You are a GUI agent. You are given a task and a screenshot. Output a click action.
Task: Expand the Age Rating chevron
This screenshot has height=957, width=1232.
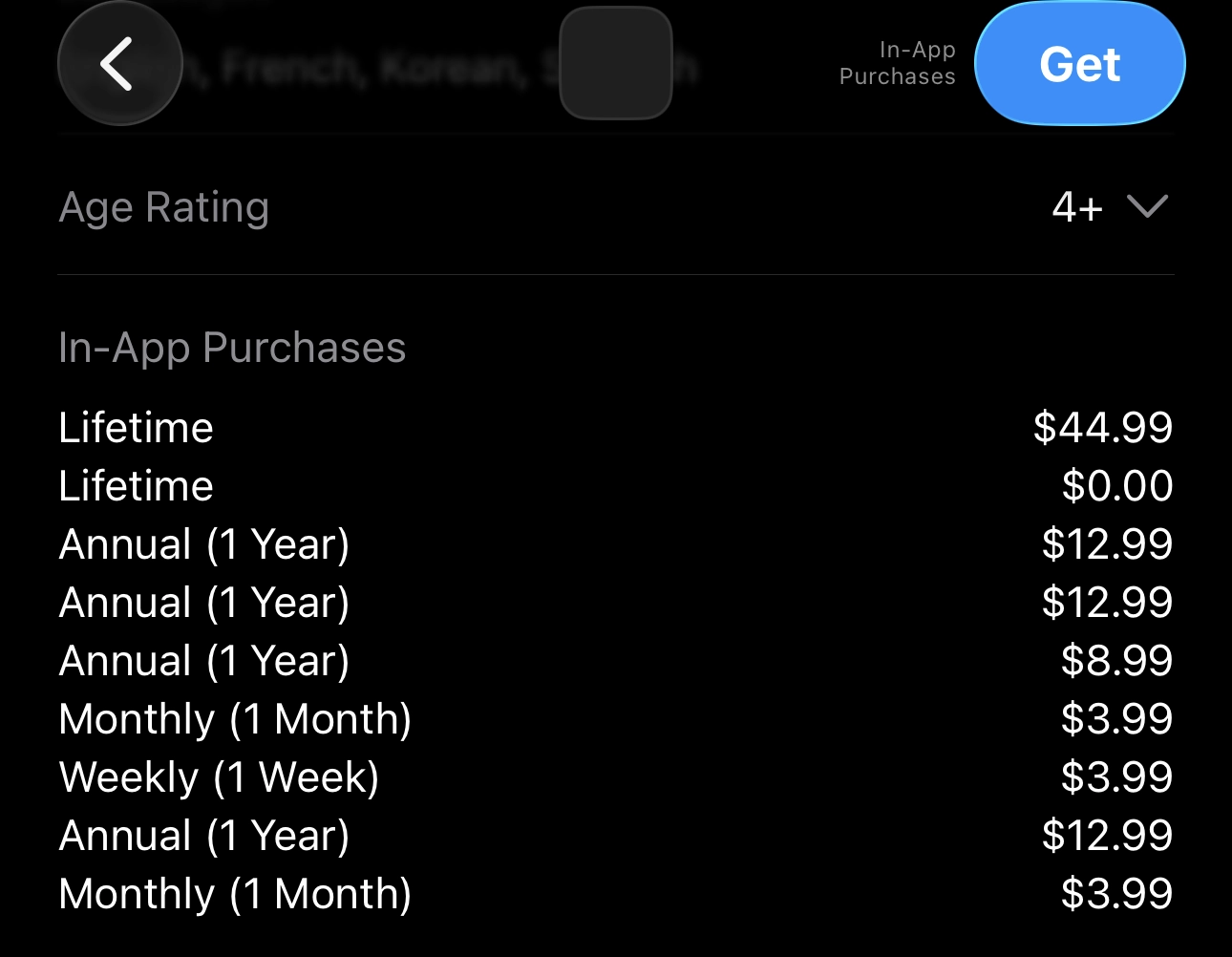[x=1147, y=206]
